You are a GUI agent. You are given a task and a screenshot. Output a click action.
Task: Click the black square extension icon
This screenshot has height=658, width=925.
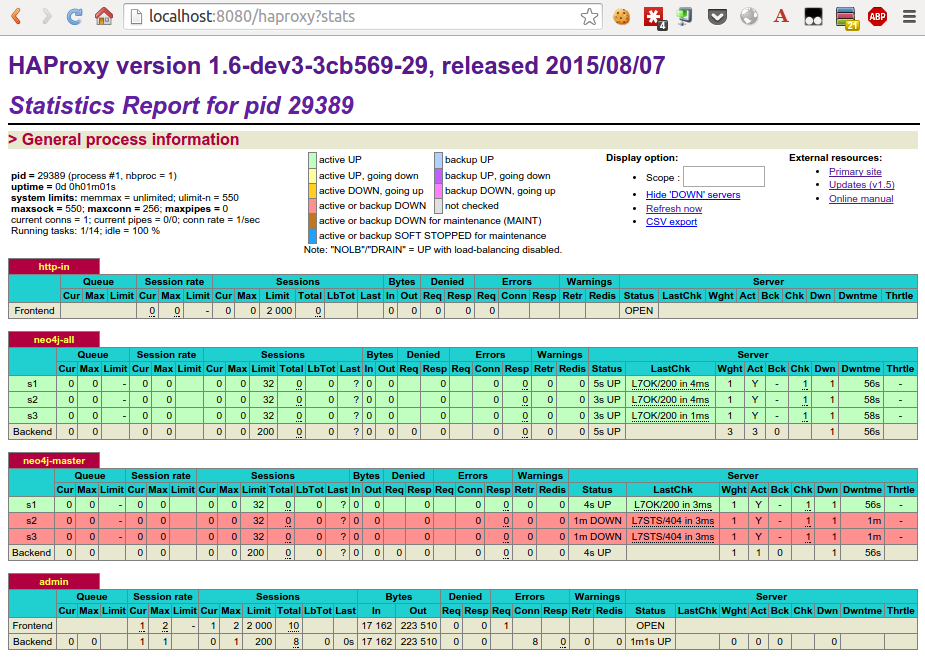(x=813, y=17)
